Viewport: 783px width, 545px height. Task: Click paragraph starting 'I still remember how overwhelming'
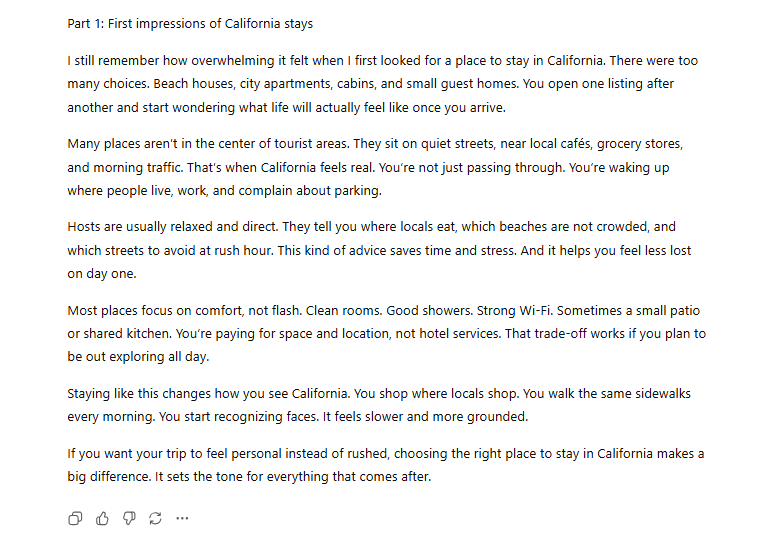[380, 83]
